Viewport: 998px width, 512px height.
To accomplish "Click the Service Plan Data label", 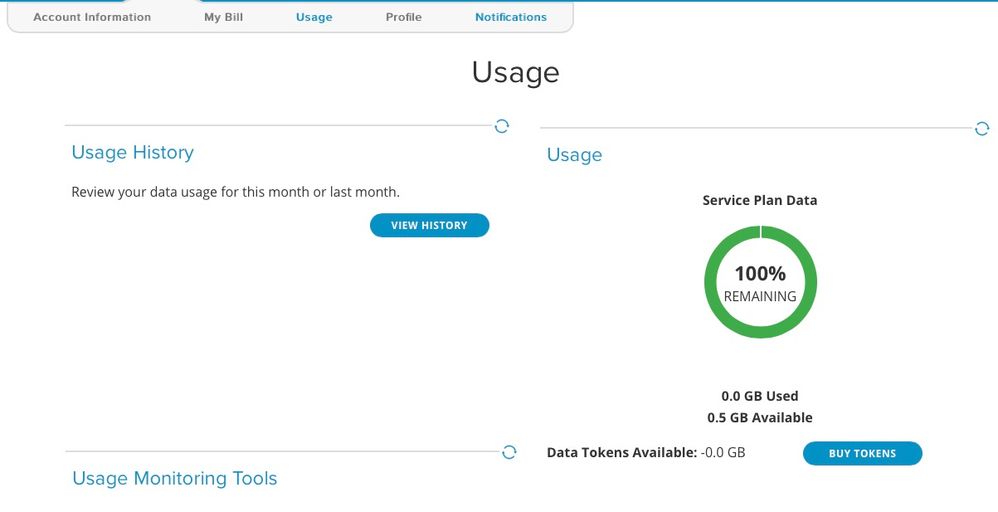I will click(x=760, y=200).
